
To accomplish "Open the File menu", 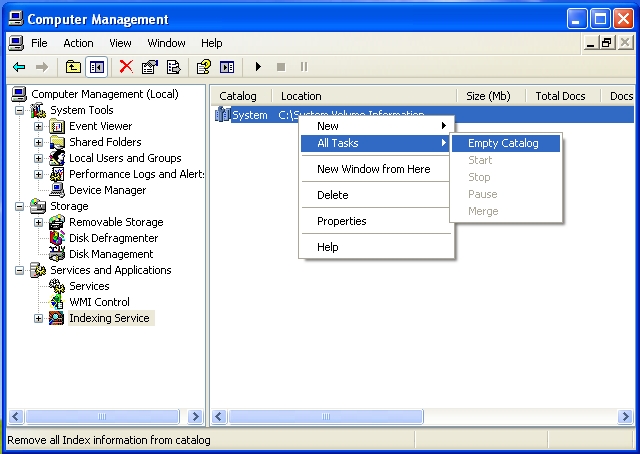I will click(39, 43).
